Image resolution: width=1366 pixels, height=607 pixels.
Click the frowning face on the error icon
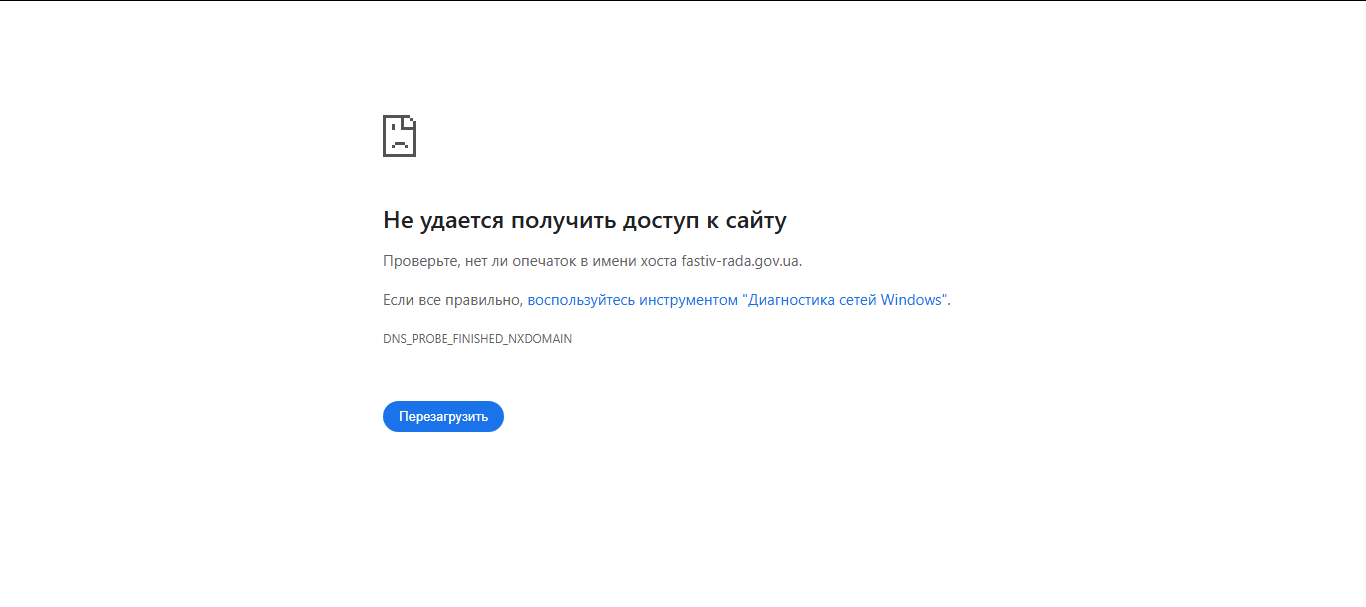pos(398,141)
